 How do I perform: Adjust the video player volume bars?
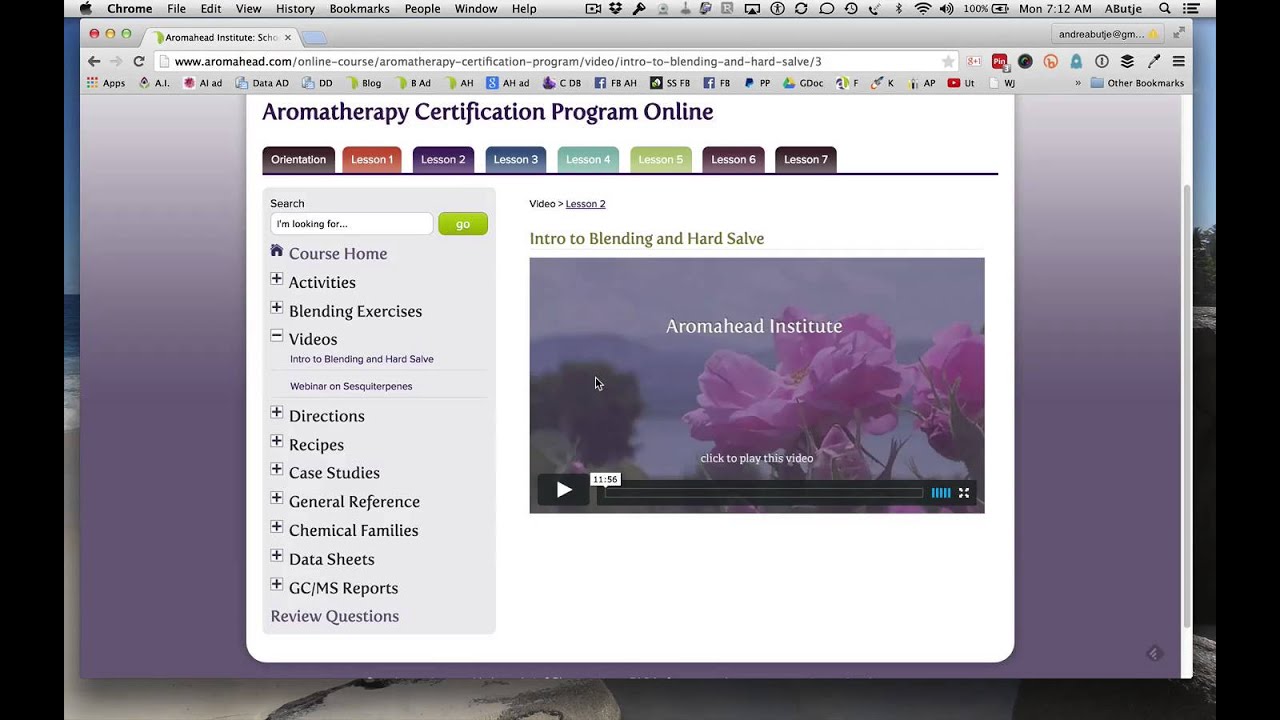pyautogui.click(x=941, y=493)
